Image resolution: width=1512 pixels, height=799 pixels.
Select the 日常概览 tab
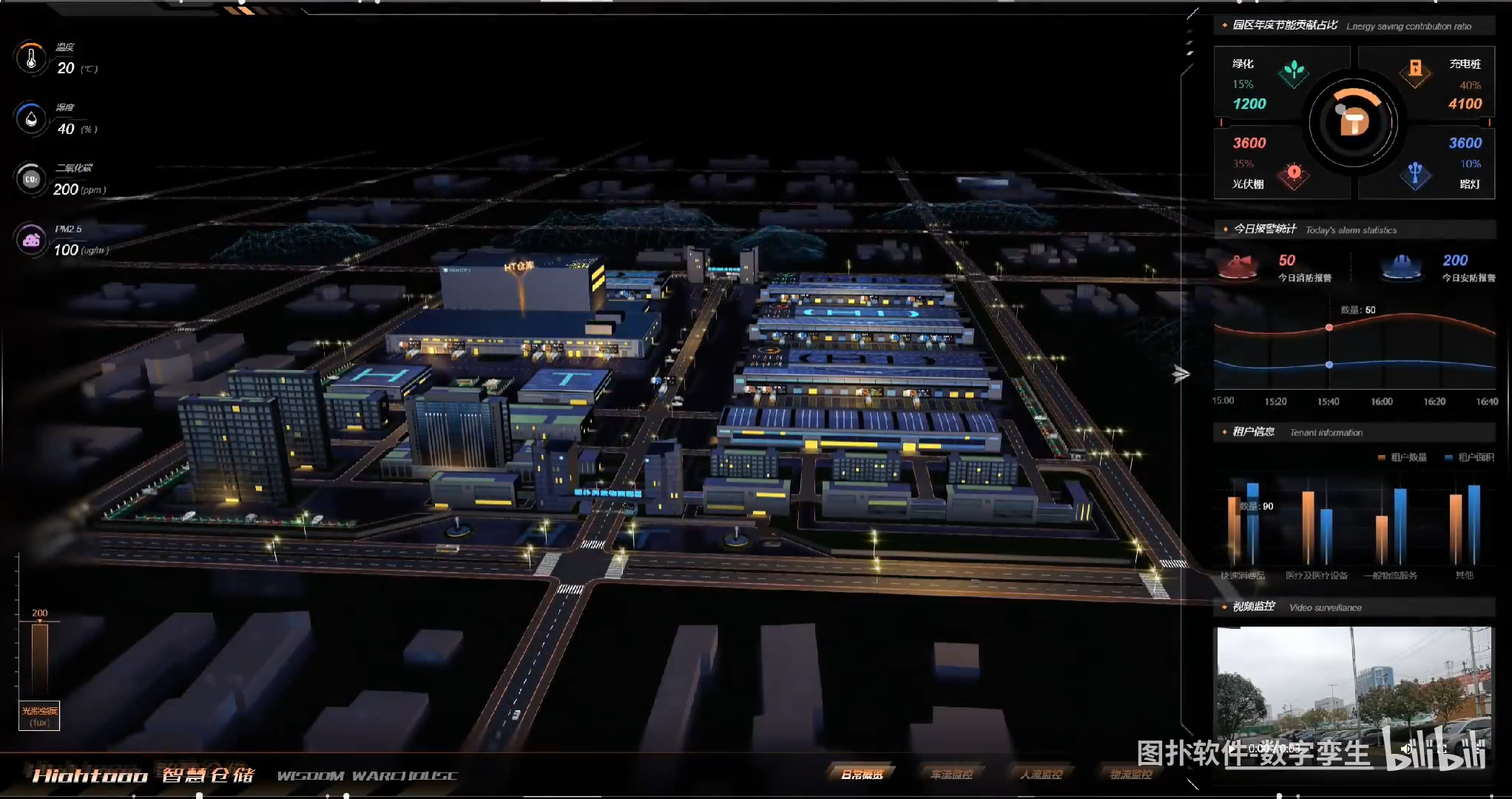862,774
